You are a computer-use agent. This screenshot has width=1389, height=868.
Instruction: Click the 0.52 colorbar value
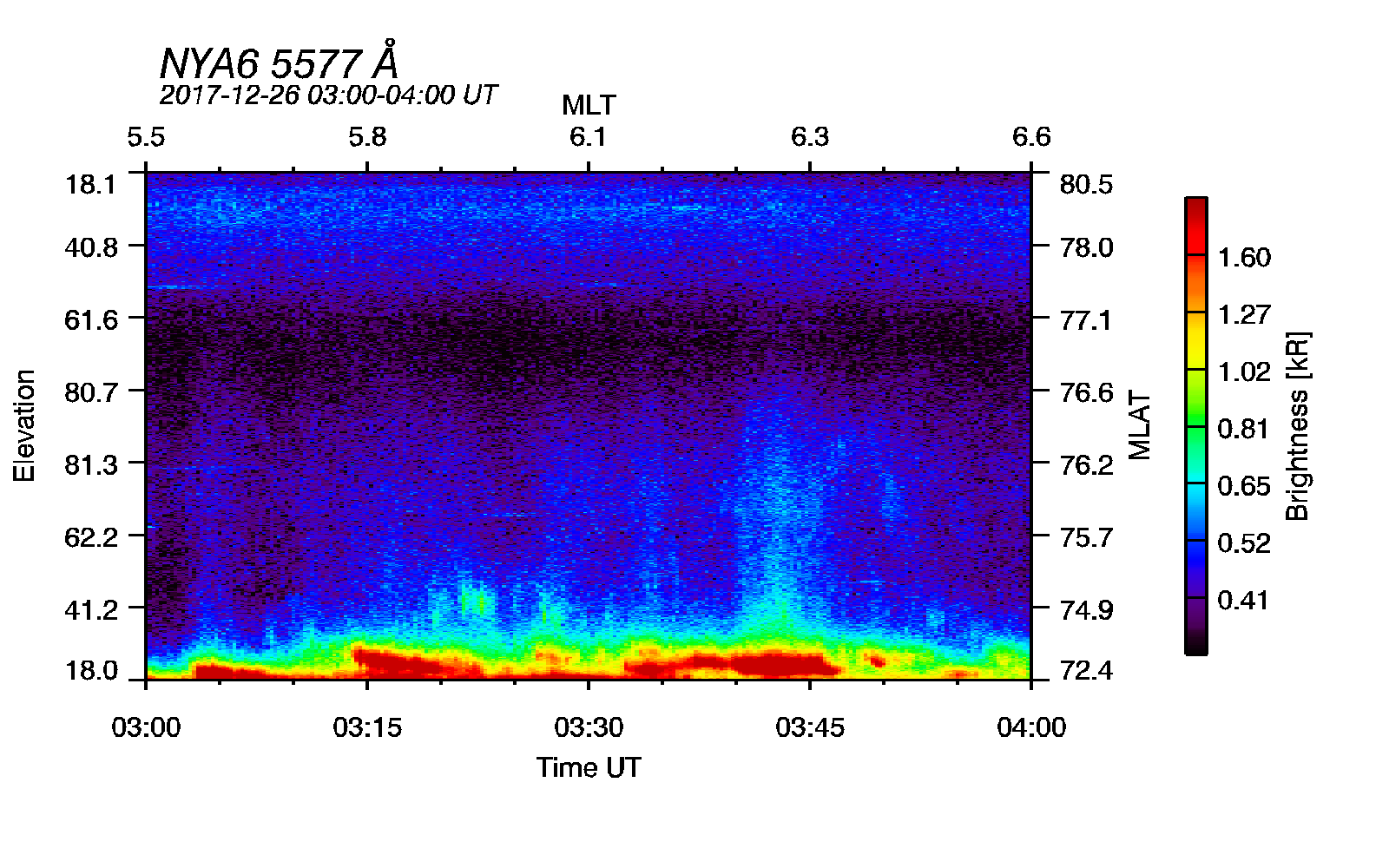1244,543
